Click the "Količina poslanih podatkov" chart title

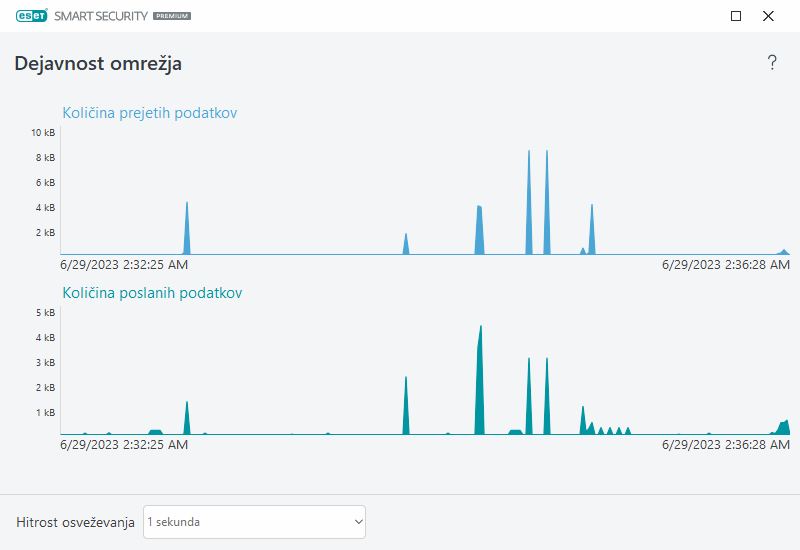click(152, 293)
